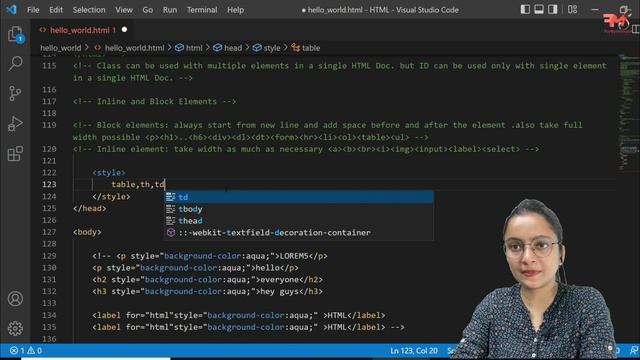
Task: Select ::-webkit-textfield-decoration-container suggestion
Action: (299, 233)
